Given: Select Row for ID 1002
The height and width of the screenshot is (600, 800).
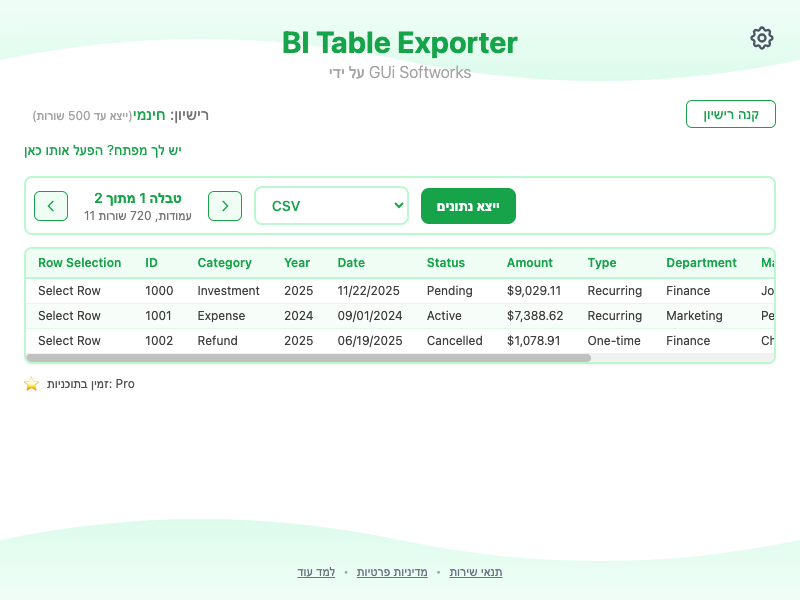Looking at the screenshot, I should point(69,341).
